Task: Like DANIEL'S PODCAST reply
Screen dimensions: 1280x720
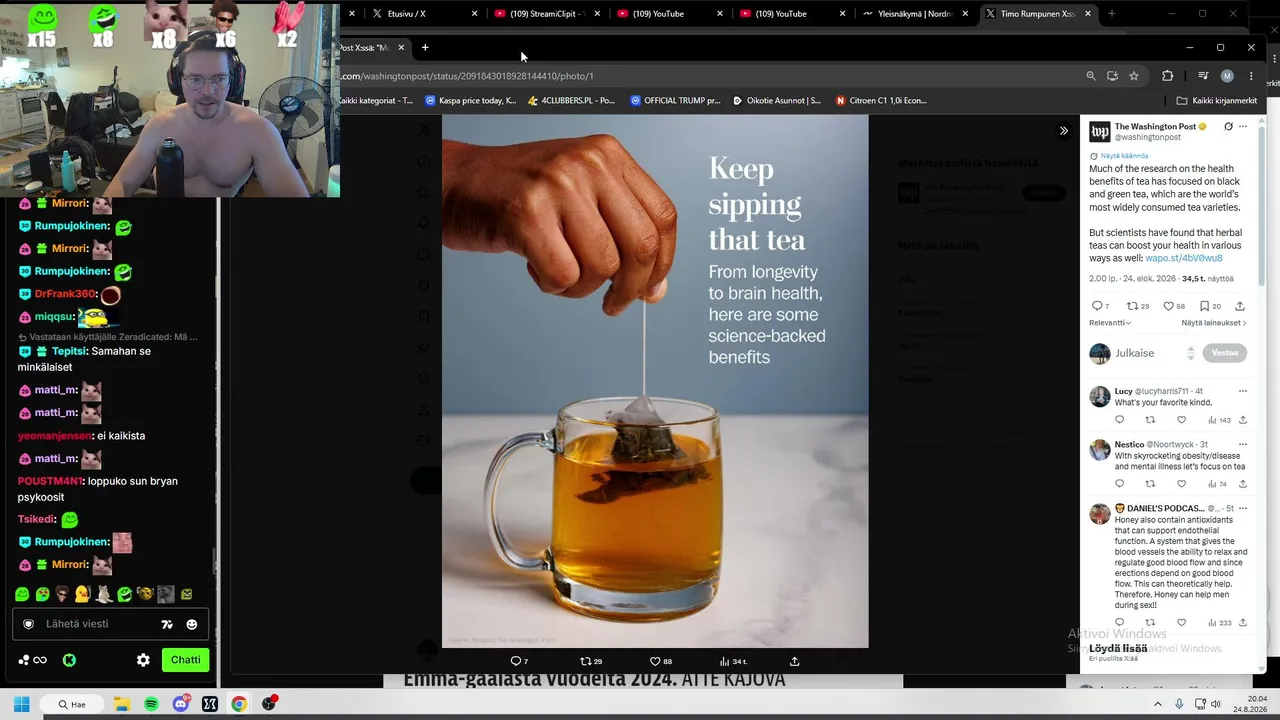Action: click(x=1181, y=622)
